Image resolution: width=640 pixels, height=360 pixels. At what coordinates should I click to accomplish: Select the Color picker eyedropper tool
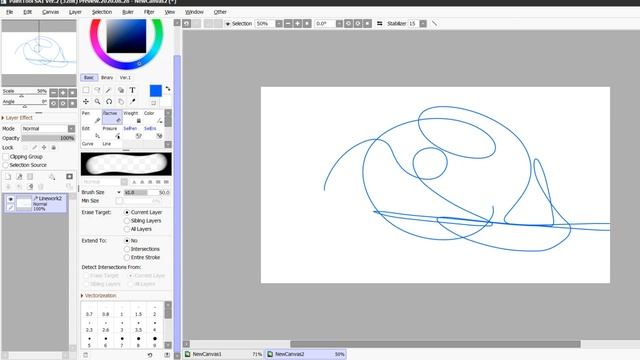click(132, 101)
